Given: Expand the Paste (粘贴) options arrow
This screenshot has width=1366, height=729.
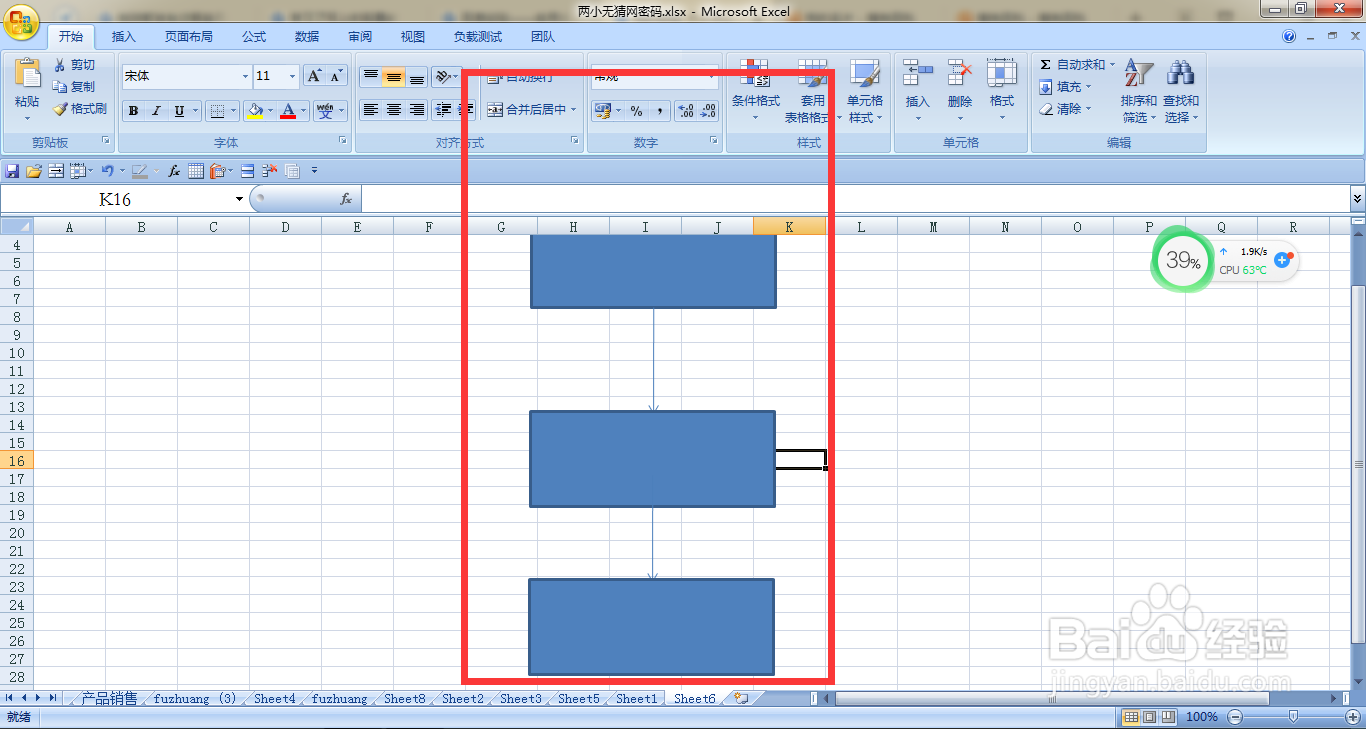Looking at the screenshot, I should [x=27, y=118].
